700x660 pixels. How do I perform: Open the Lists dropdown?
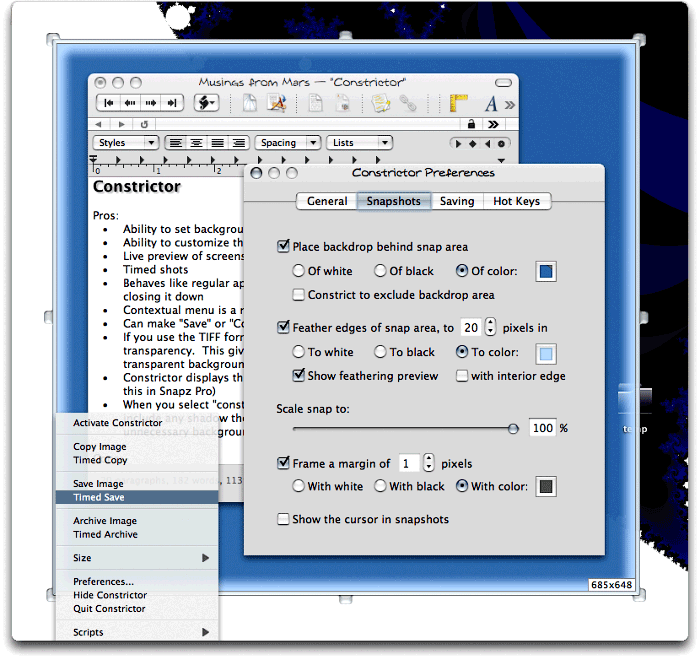coord(359,143)
